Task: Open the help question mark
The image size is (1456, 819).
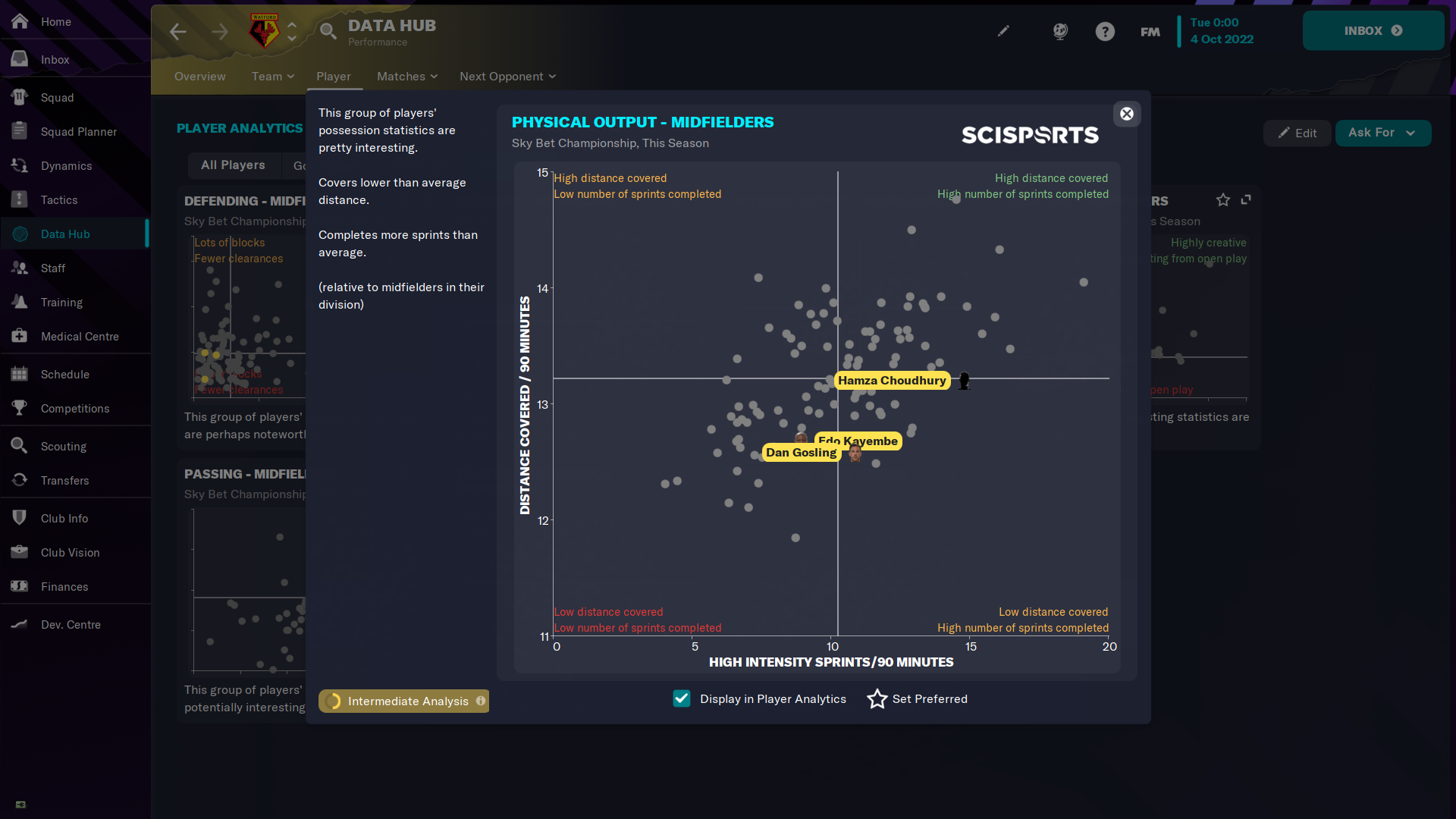Action: [1105, 31]
